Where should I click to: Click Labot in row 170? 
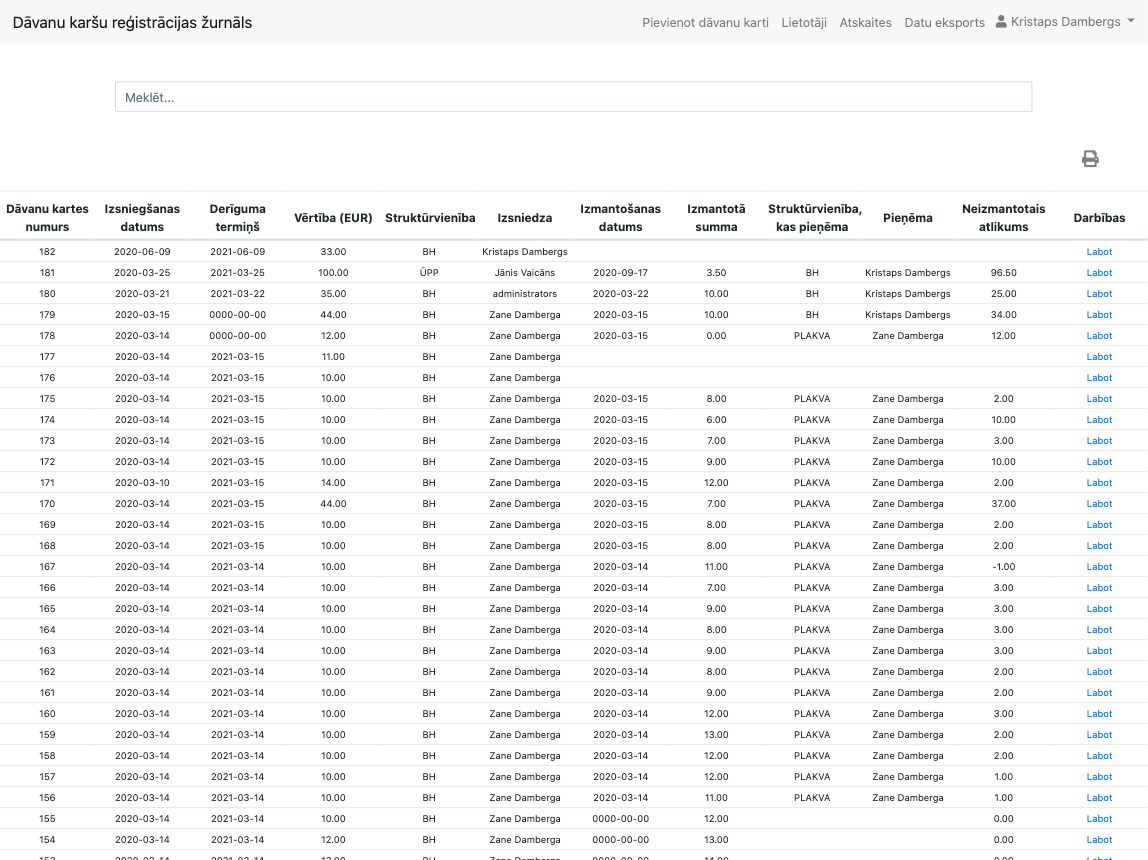(1099, 504)
